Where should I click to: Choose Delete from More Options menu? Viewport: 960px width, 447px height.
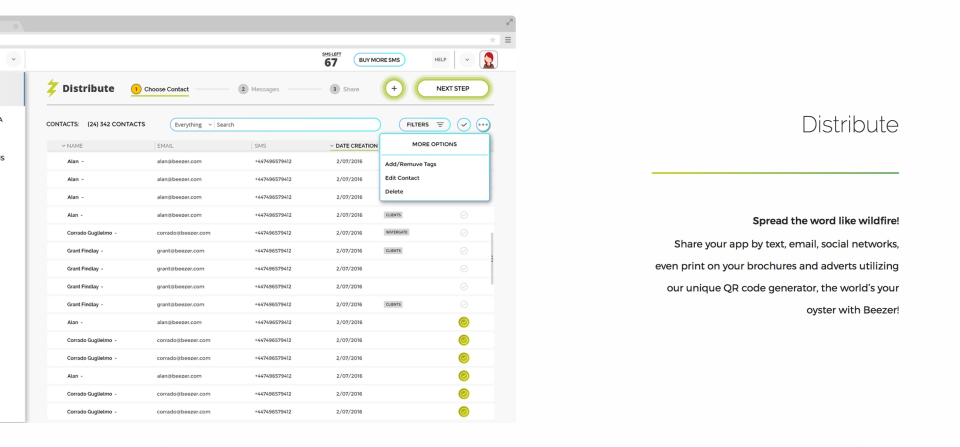click(x=394, y=192)
